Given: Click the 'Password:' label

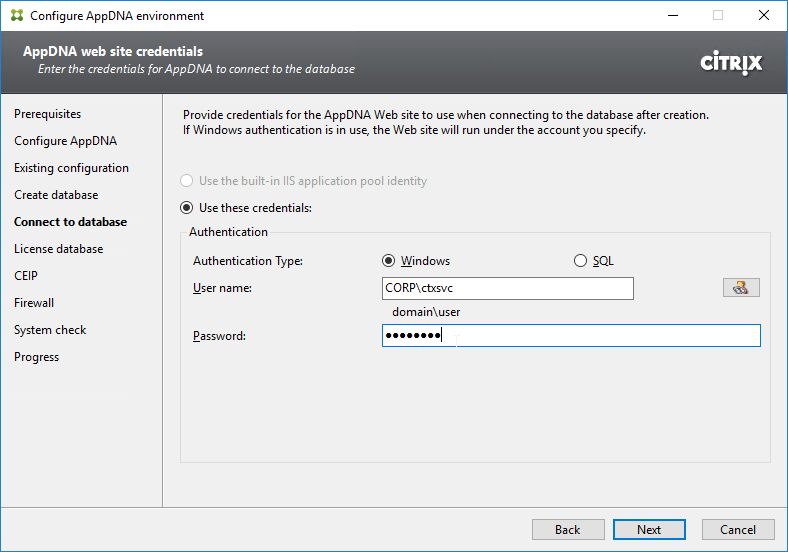Looking at the screenshot, I should [x=219, y=336].
